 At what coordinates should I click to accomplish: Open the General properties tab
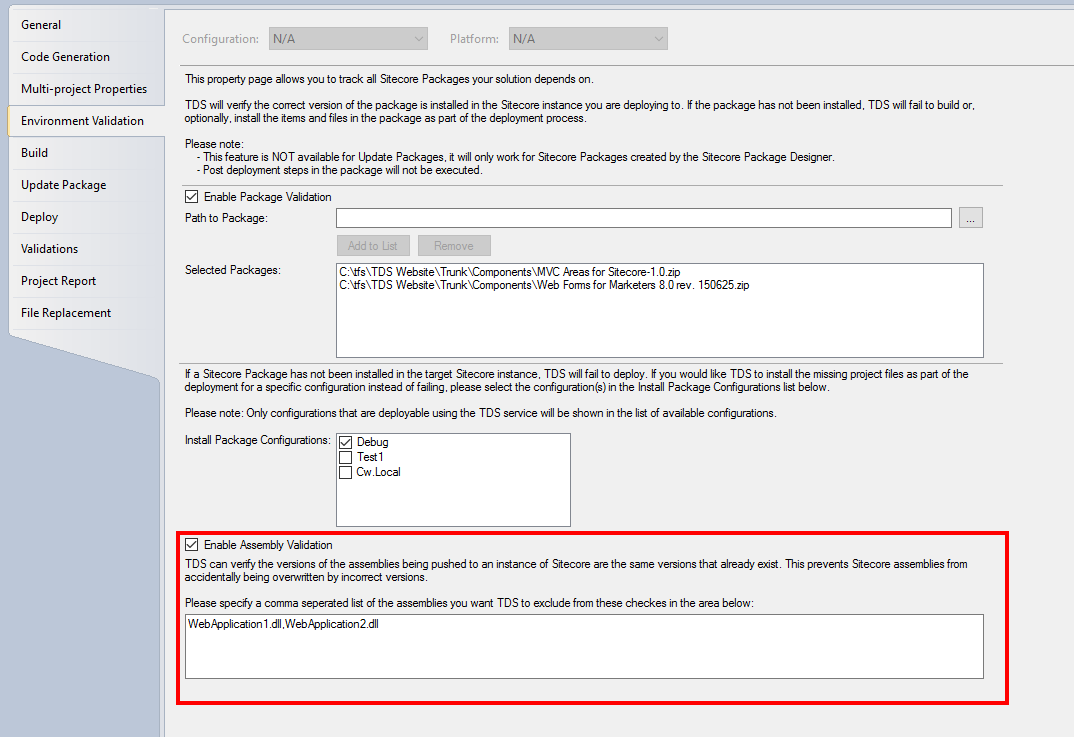click(86, 25)
